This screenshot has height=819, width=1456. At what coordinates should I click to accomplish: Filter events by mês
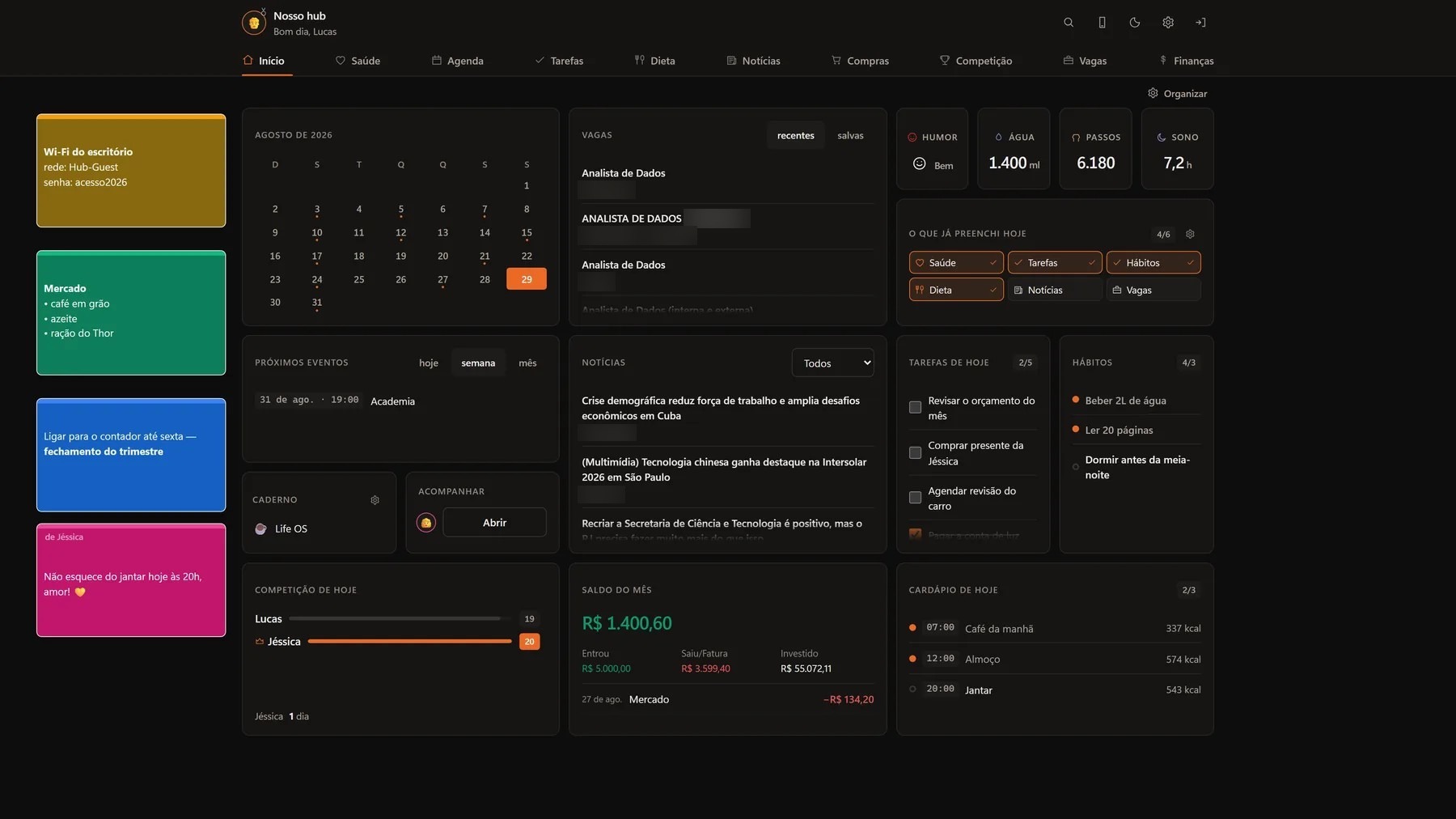[x=527, y=363]
